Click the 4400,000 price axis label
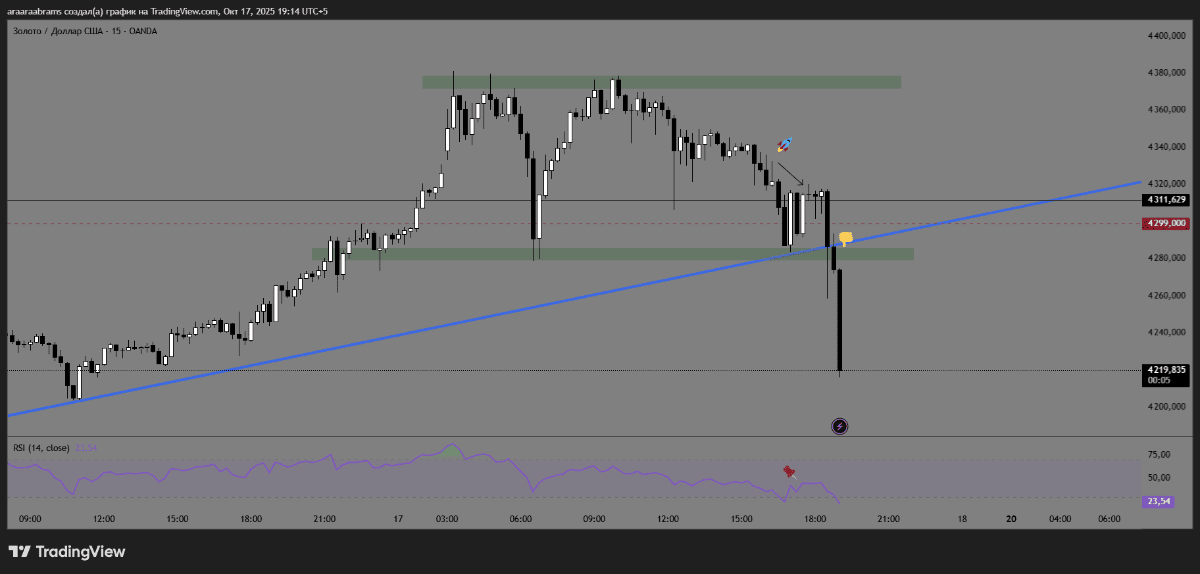 [1165, 36]
